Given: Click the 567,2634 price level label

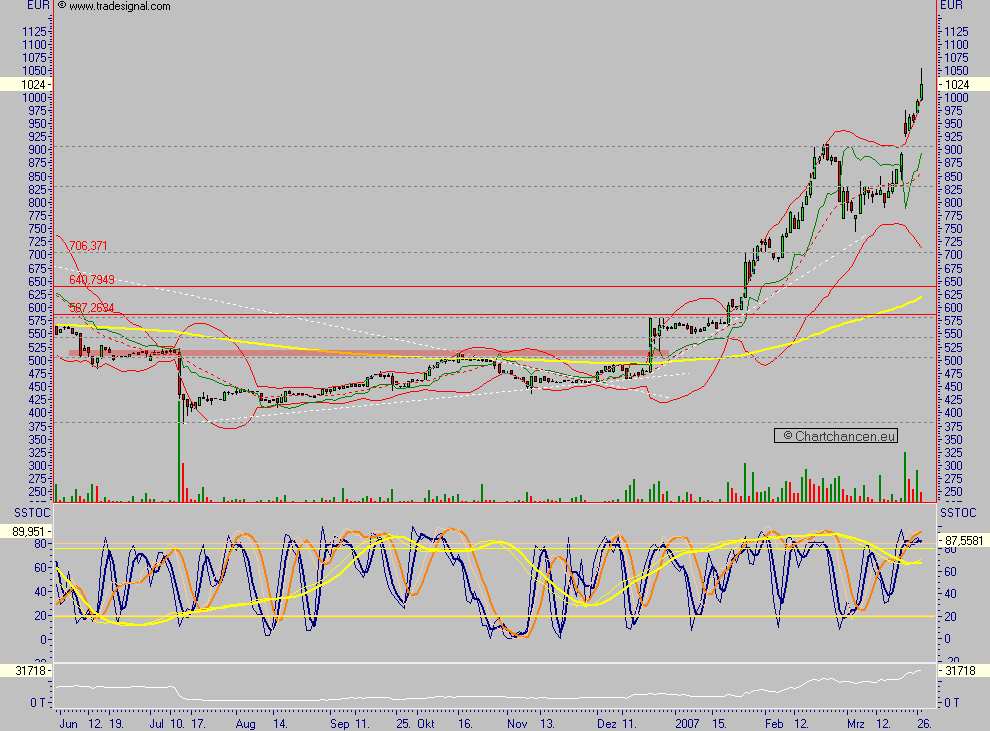Looking at the screenshot, I should (91, 309).
